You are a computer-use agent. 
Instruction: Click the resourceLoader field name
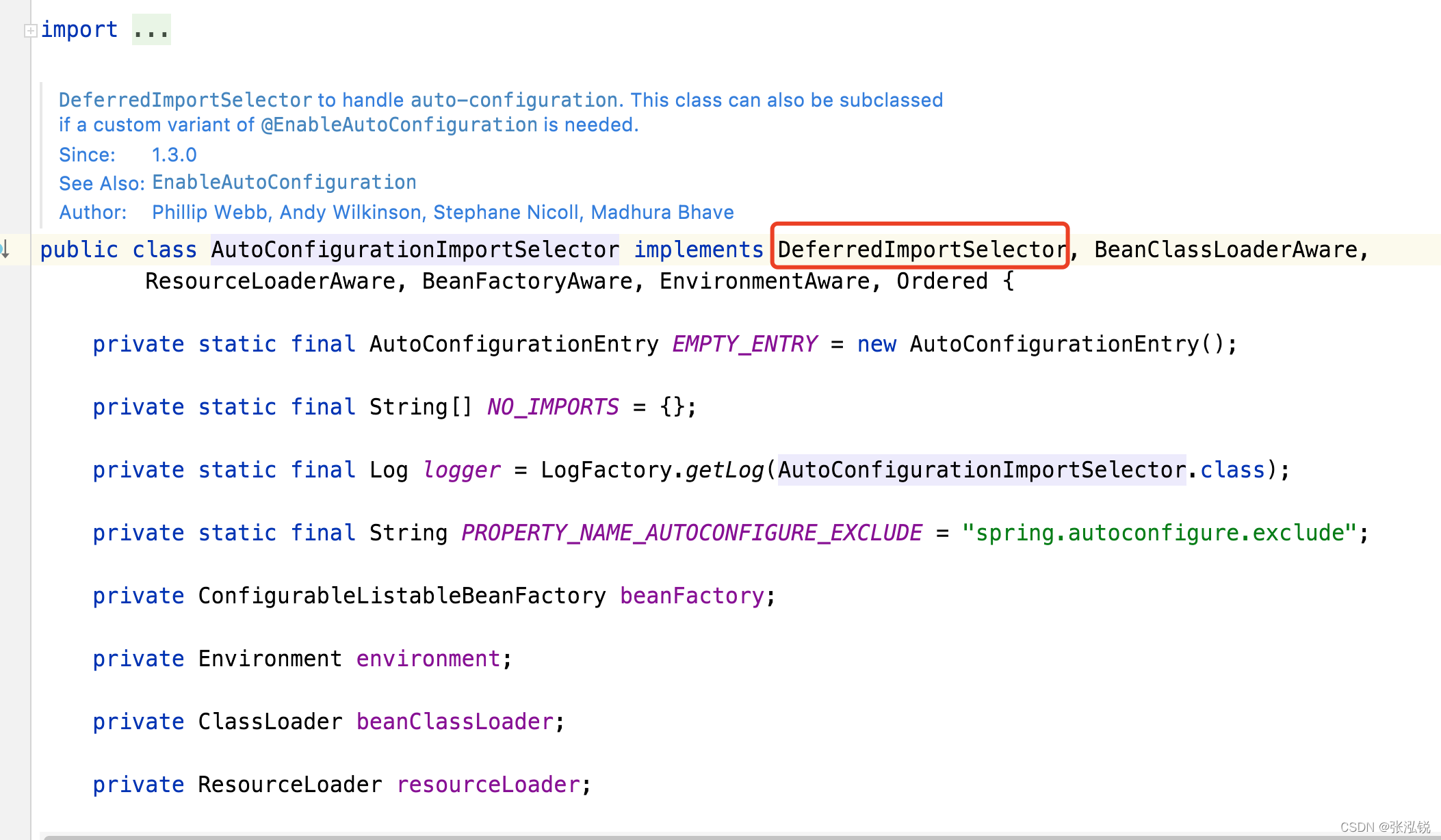(489, 785)
